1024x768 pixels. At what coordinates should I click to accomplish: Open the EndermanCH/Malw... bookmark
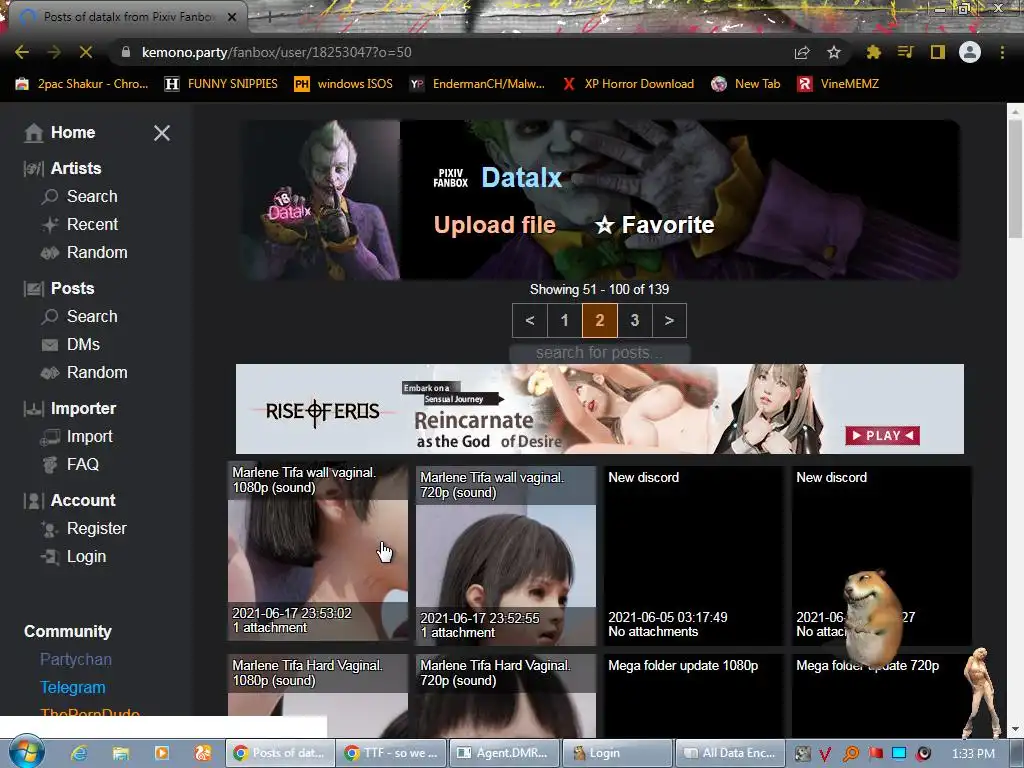[477, 84]
